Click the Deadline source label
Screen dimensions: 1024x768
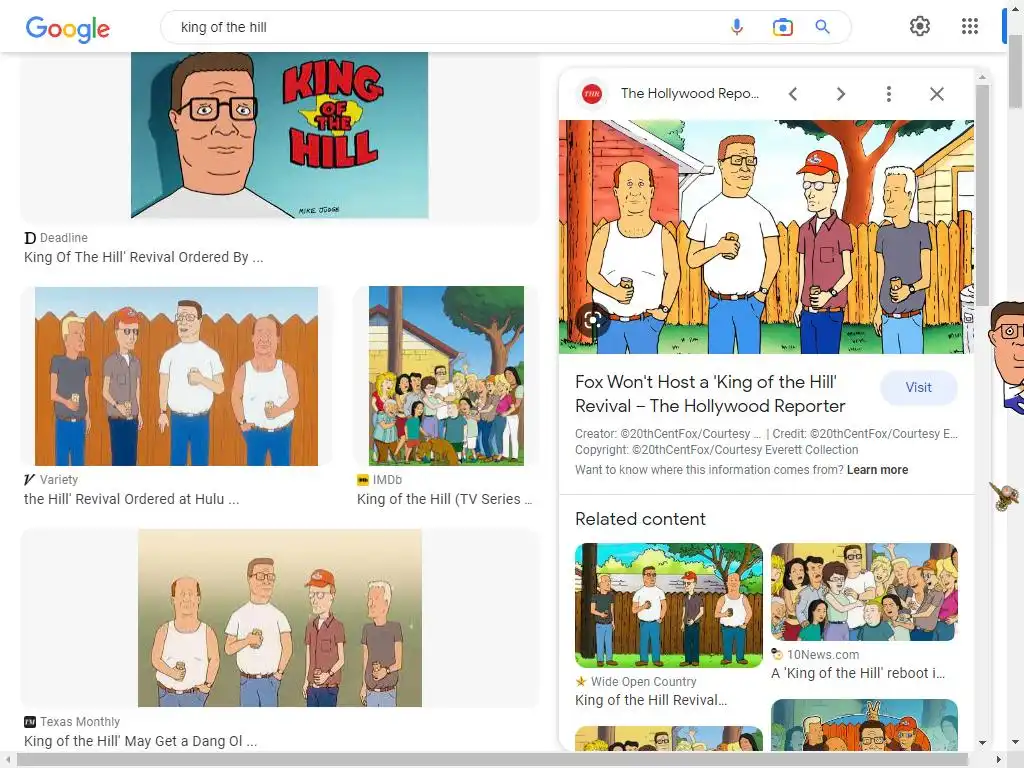(63, 238)
